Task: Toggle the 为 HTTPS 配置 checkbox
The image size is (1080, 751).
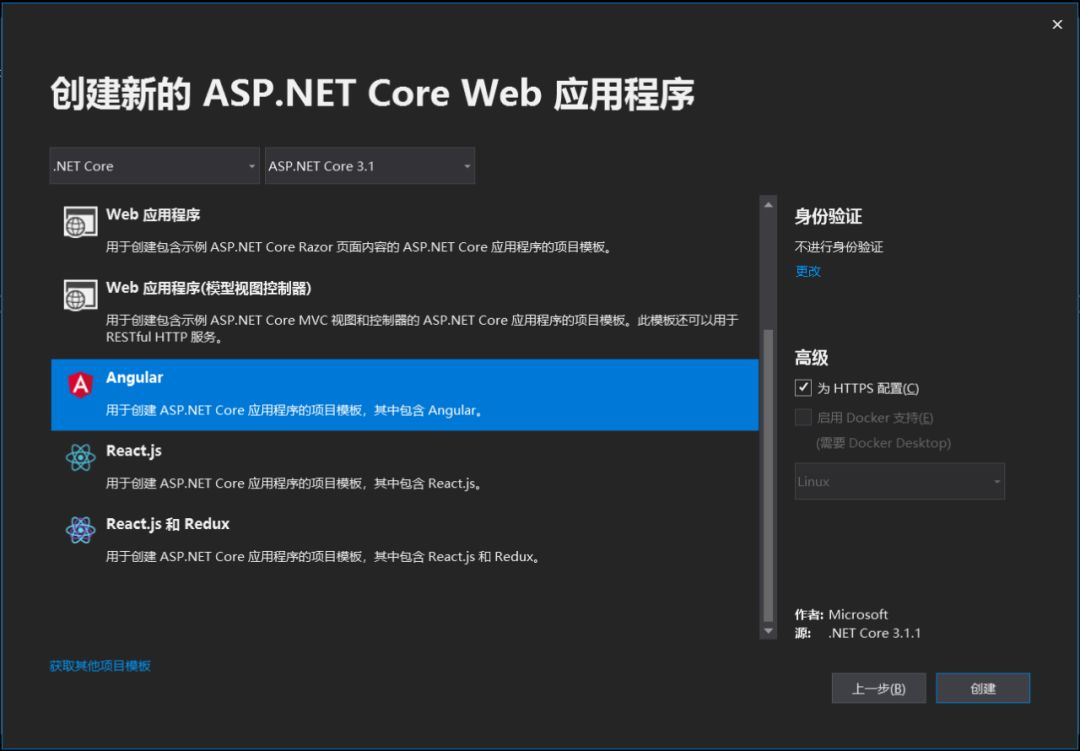Action: pos(803,388)
